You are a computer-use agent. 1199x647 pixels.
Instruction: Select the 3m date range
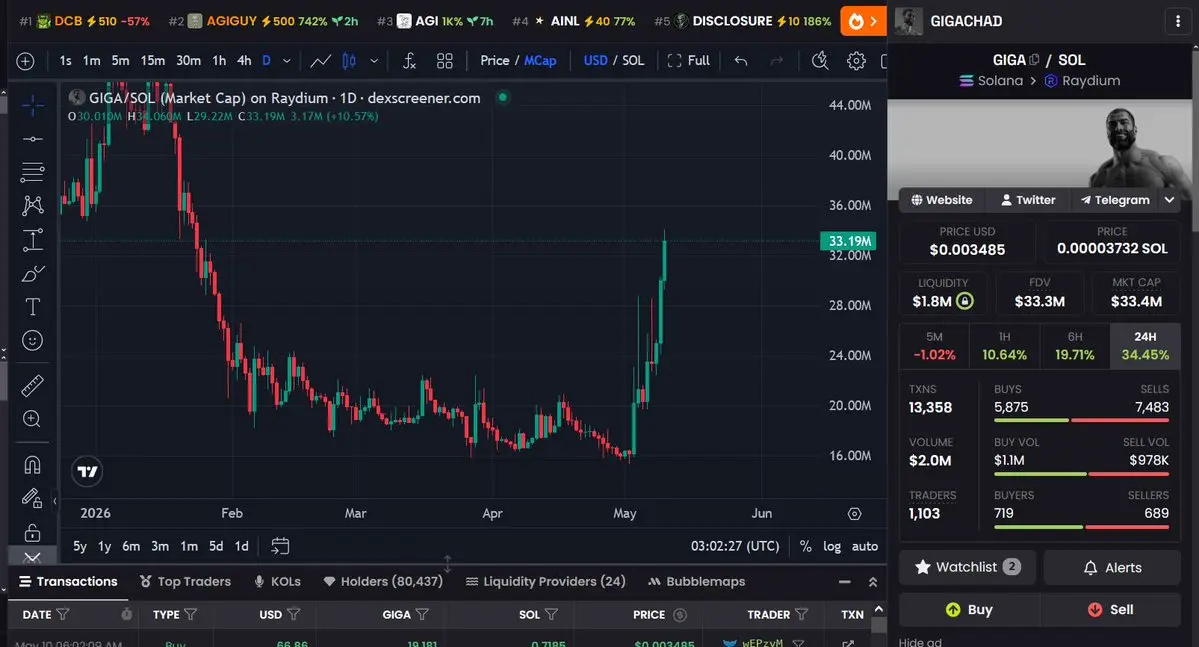click(x=160, y=546)
